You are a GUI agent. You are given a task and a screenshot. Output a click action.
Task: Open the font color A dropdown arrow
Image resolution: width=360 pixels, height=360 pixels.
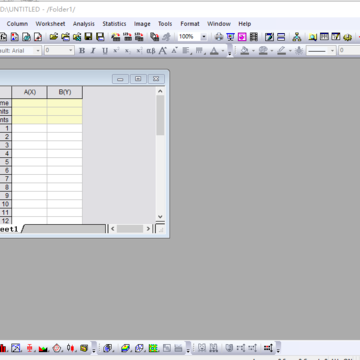(x=223, y=51)
